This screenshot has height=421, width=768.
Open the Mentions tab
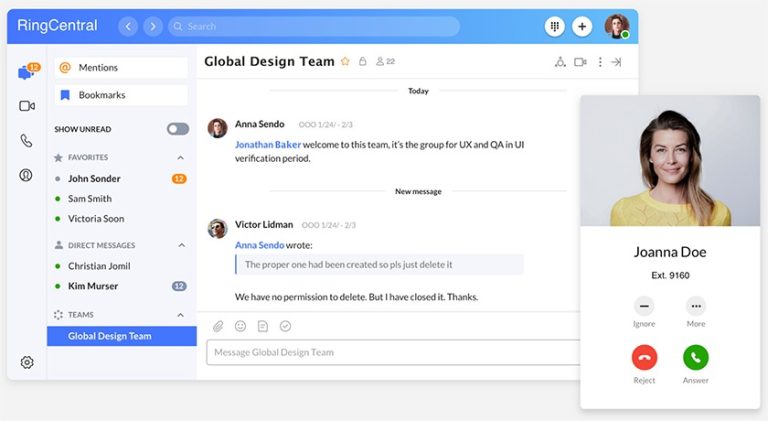click(121, 68)
